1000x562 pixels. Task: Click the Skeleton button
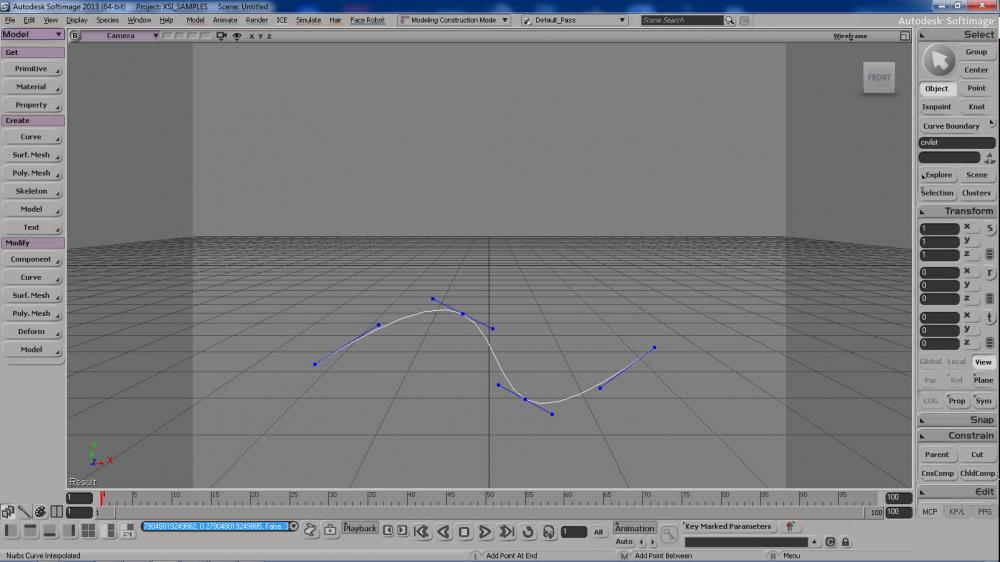pos(31,191)
